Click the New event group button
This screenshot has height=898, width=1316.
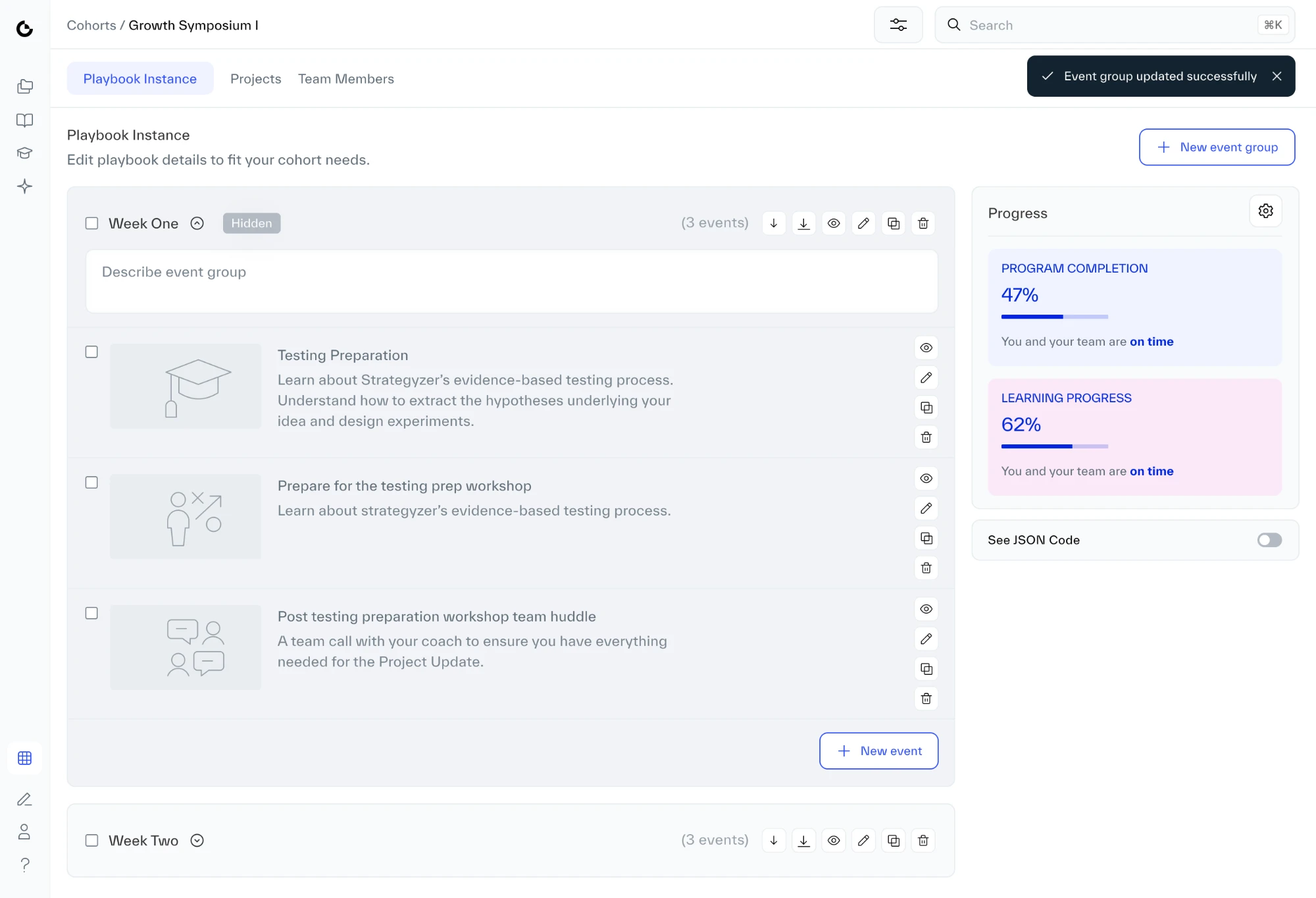point(1217,147)
